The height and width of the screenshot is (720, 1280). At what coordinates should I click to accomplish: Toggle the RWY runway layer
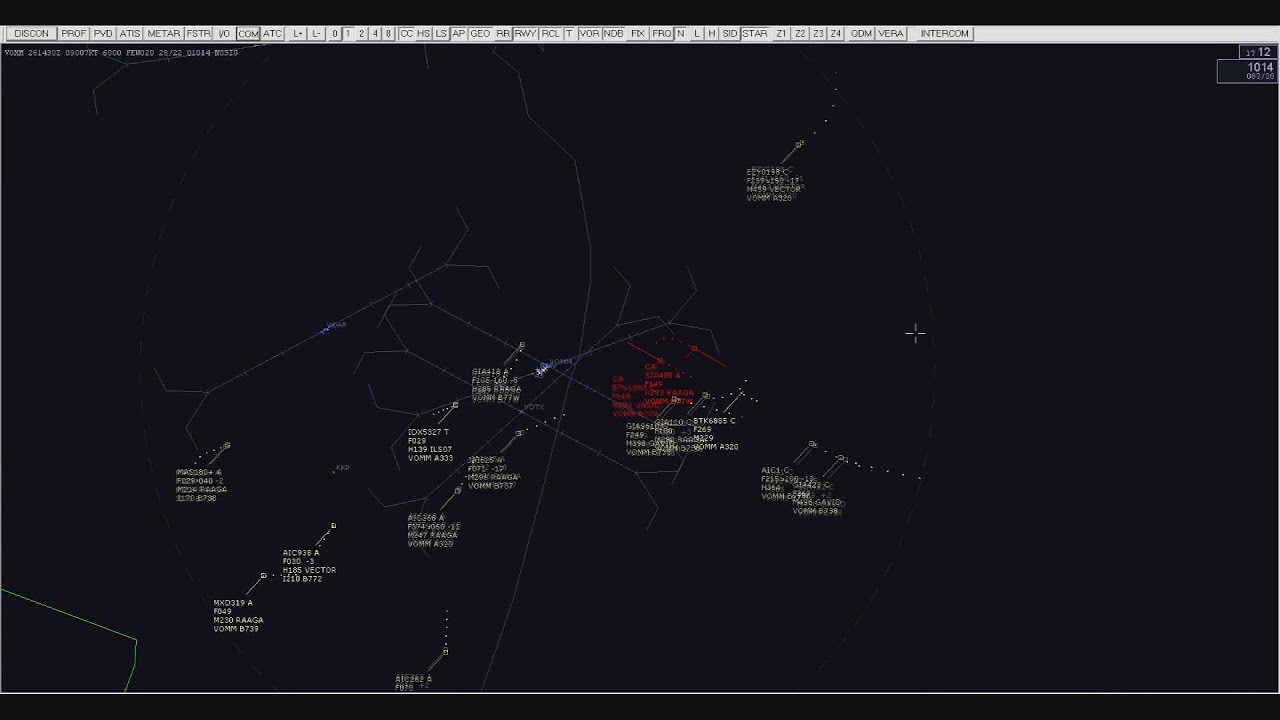tap(525, 34)
